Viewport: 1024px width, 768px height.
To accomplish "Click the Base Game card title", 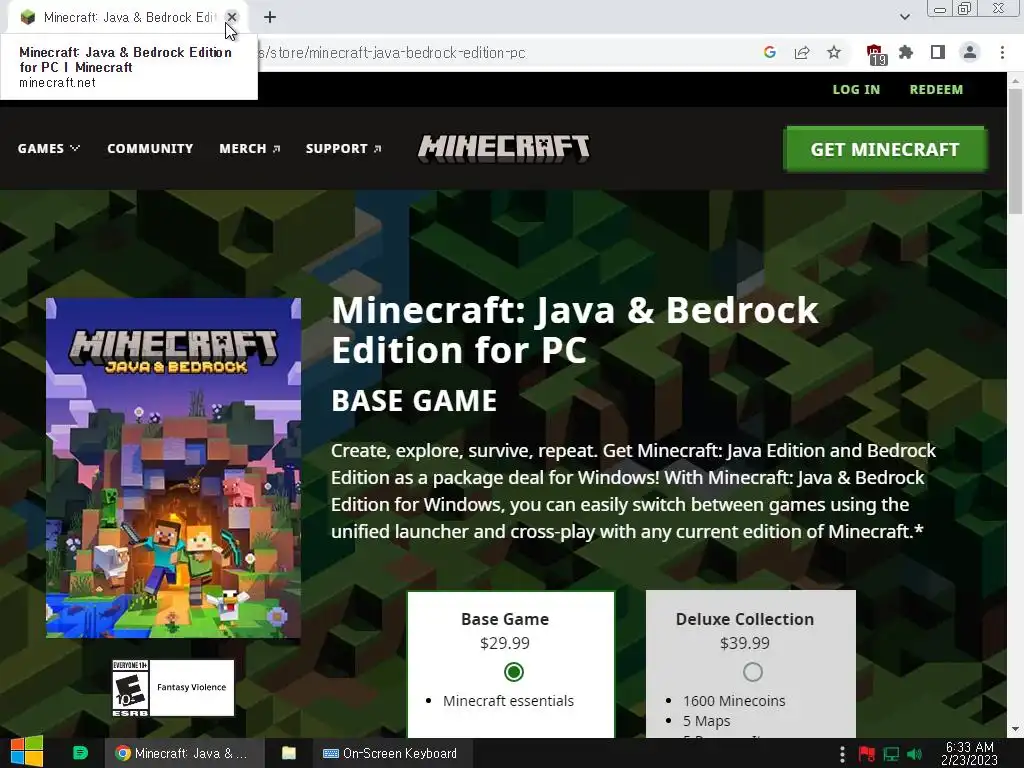I will [505, 619].
